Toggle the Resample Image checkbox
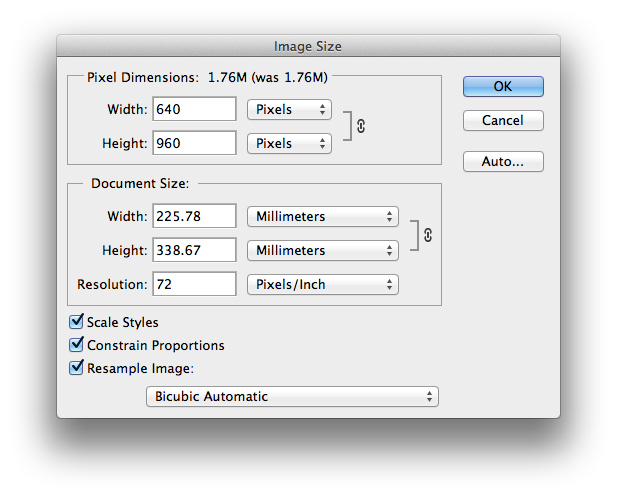Viewport: 617px width, 497px height. pos(76,367)
